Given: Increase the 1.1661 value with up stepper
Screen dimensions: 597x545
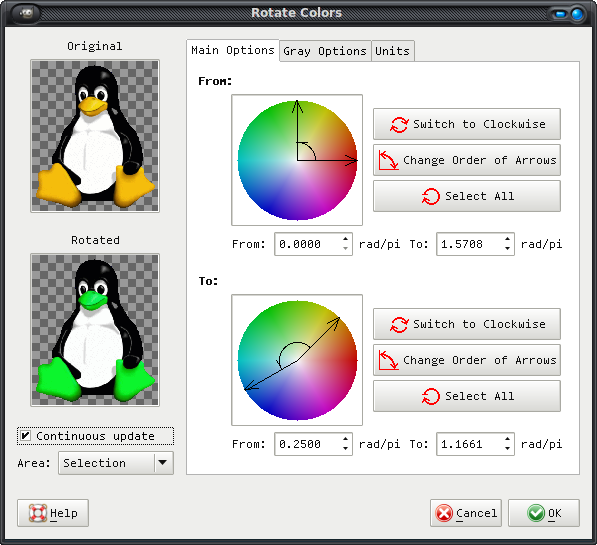Looking at the screenshot, I should (x=507, y=439).
